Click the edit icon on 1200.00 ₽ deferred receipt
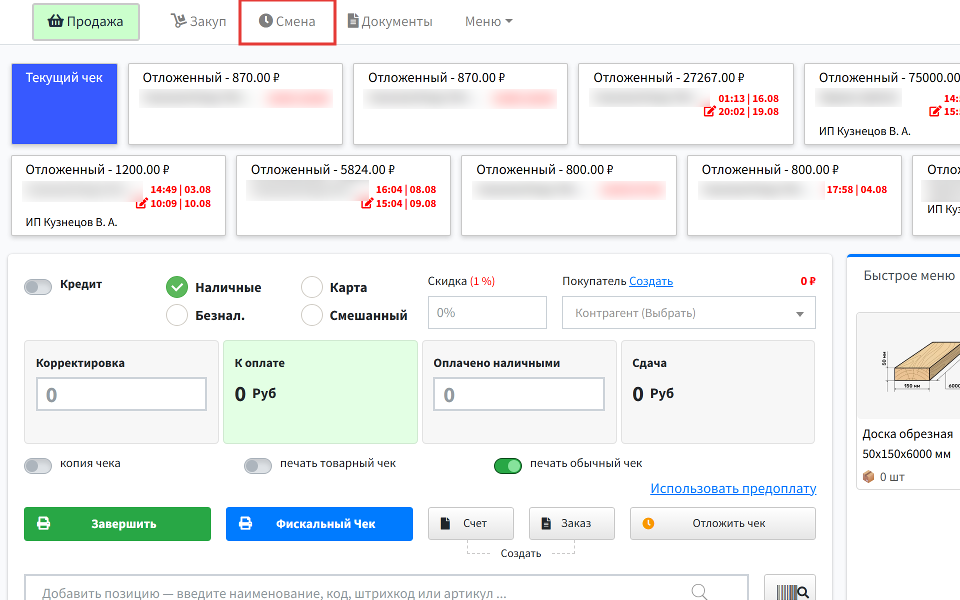 [x=141, y=203]
